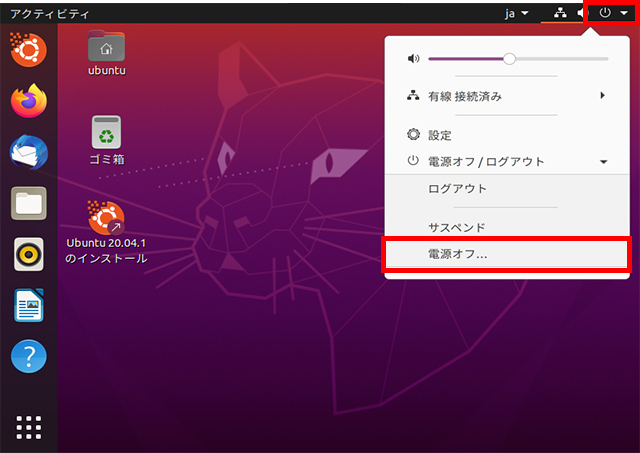Click the volume icon in top bar
Image resolution: width=640 pixels, height=453 pixels.
tap(580, 13)
